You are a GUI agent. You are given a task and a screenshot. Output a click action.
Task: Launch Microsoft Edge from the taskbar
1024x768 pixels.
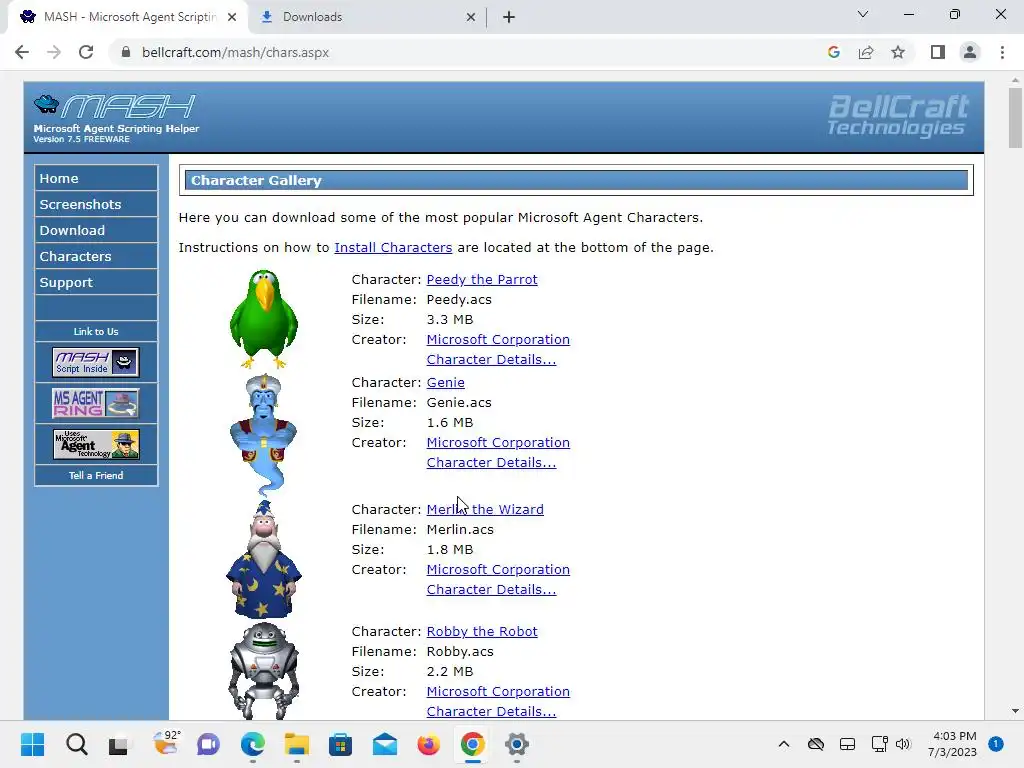tap(253, 744)
